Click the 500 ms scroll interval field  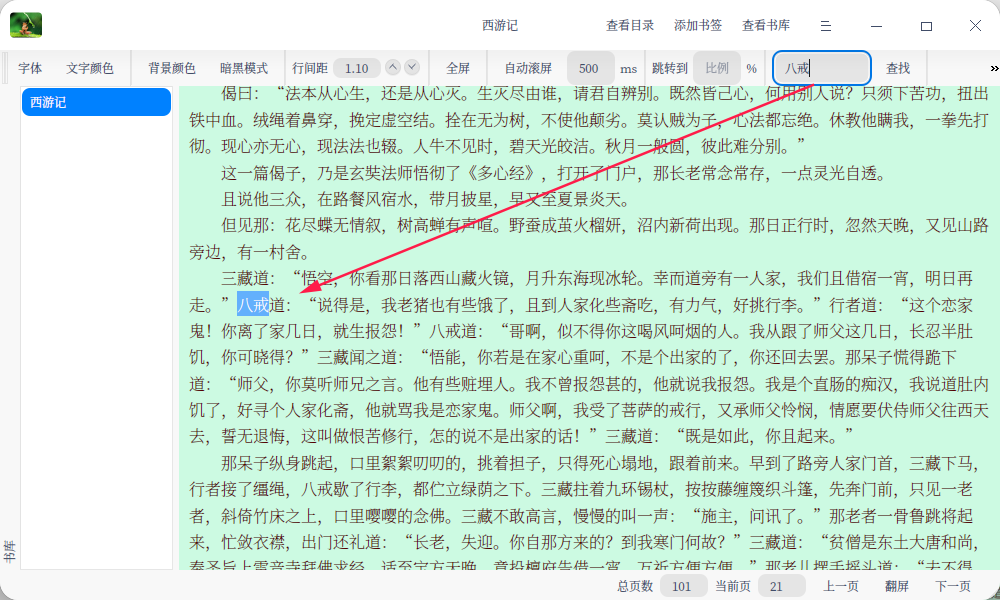point(590,68)
